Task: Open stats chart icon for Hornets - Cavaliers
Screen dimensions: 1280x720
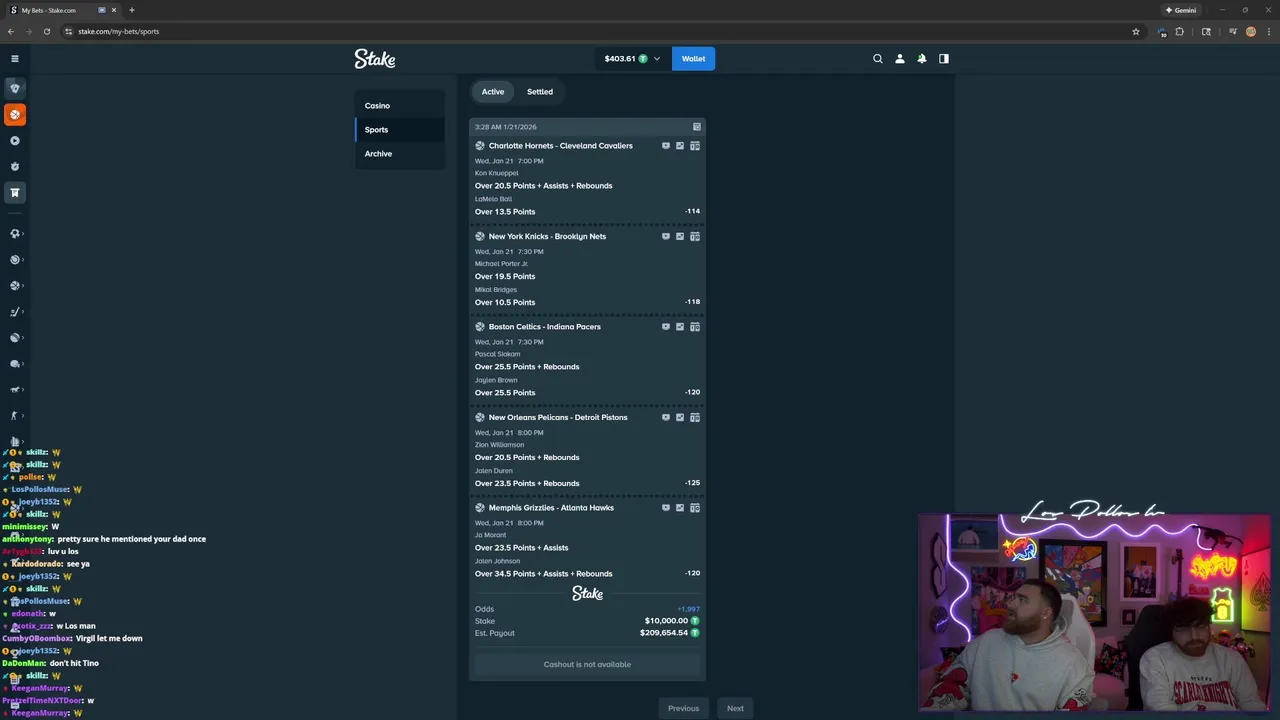Action: tap(680, 146)
